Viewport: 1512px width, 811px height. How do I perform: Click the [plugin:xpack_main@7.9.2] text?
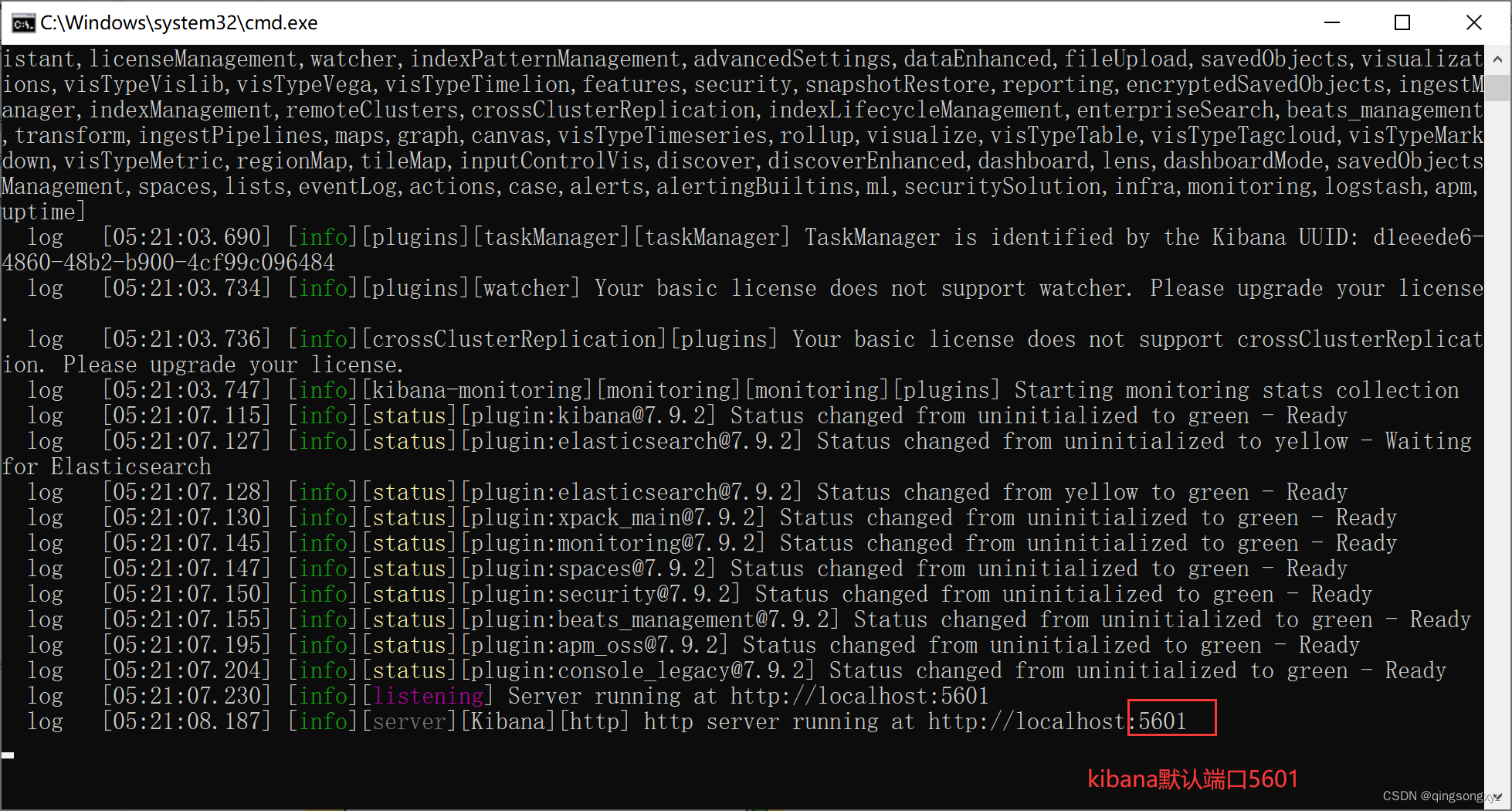pyautogui.click(x=613, y=517)
